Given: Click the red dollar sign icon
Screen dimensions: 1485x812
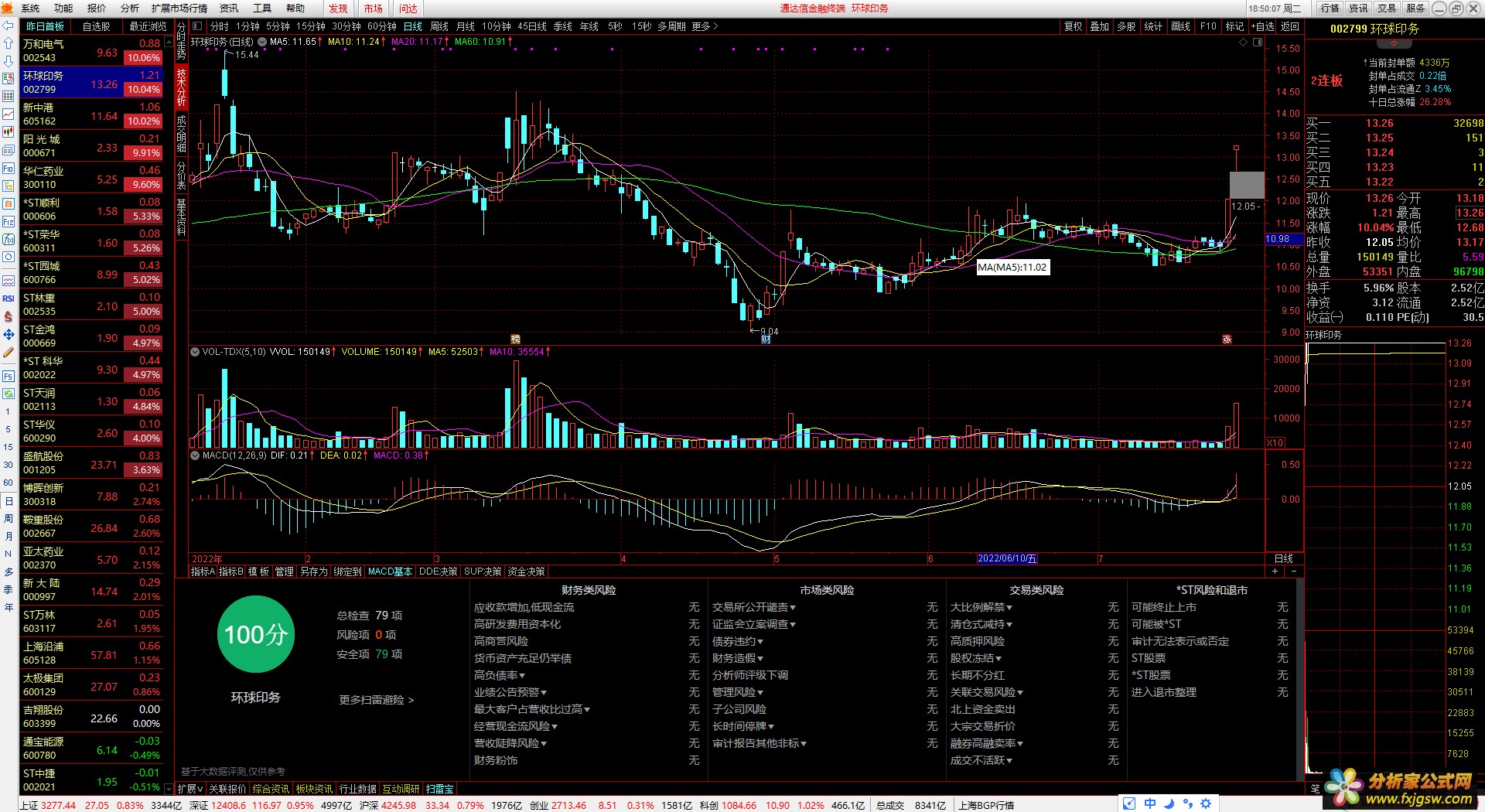Looking at the screenshot, I should [x=9, y=316].
